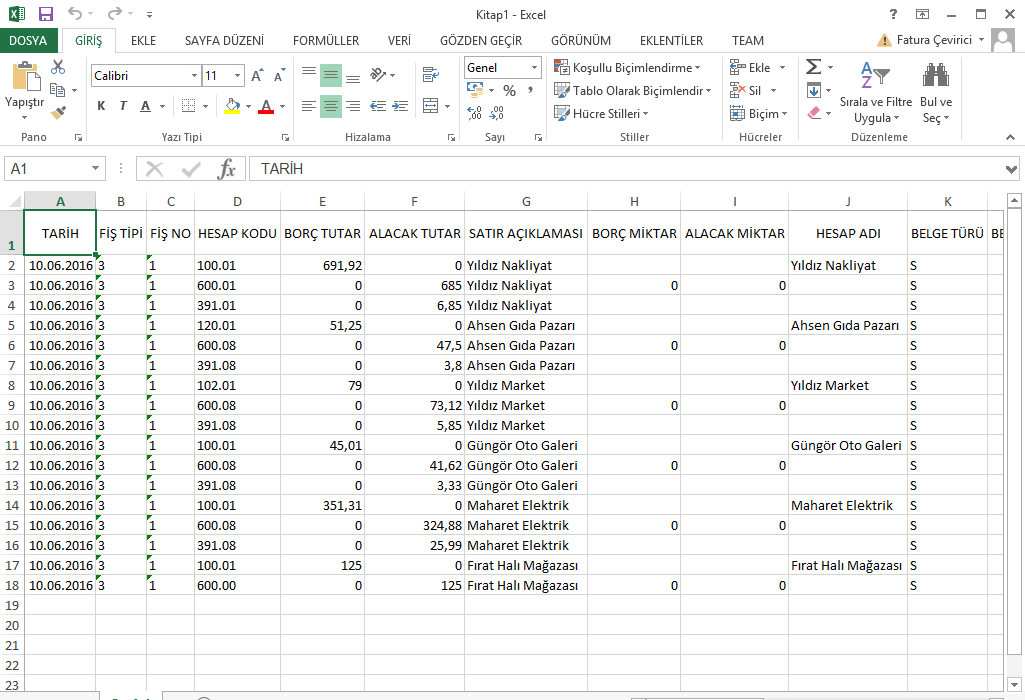This screenshot has width=1025, height=700.
Task: Click the cell Borders icon
Action: coord(188,106)
